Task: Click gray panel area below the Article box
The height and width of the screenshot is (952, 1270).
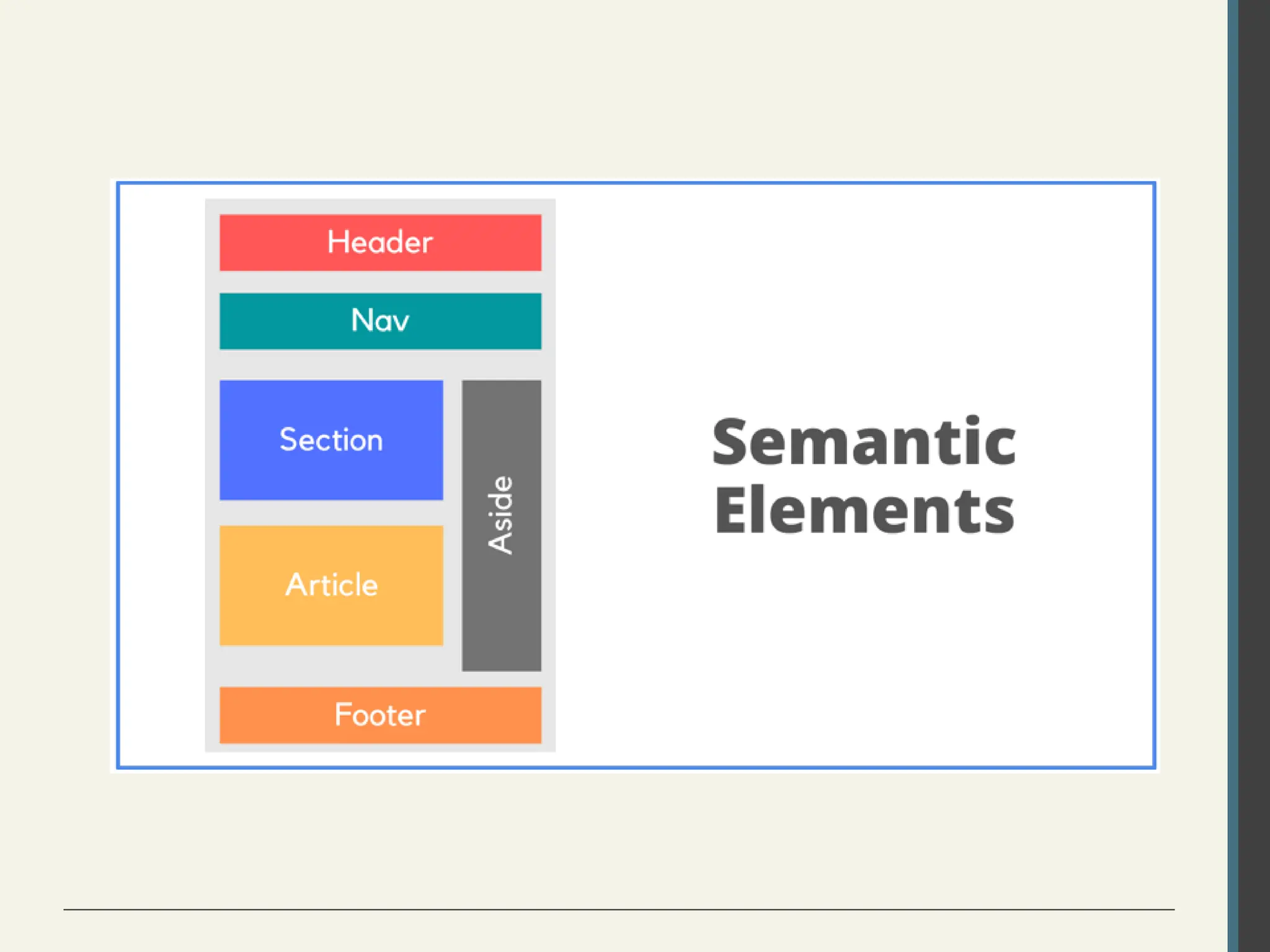Action: (331, 665)
